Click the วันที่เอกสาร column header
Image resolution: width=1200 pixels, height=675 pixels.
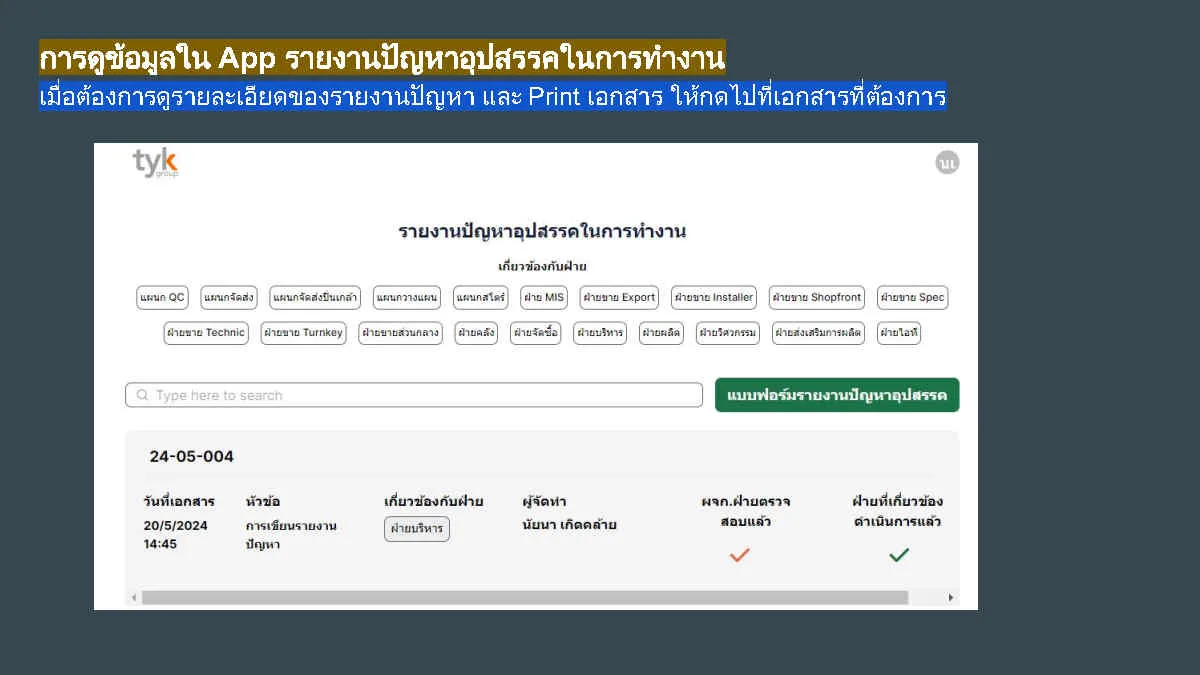pyautogui.click(x=179, y=501)
